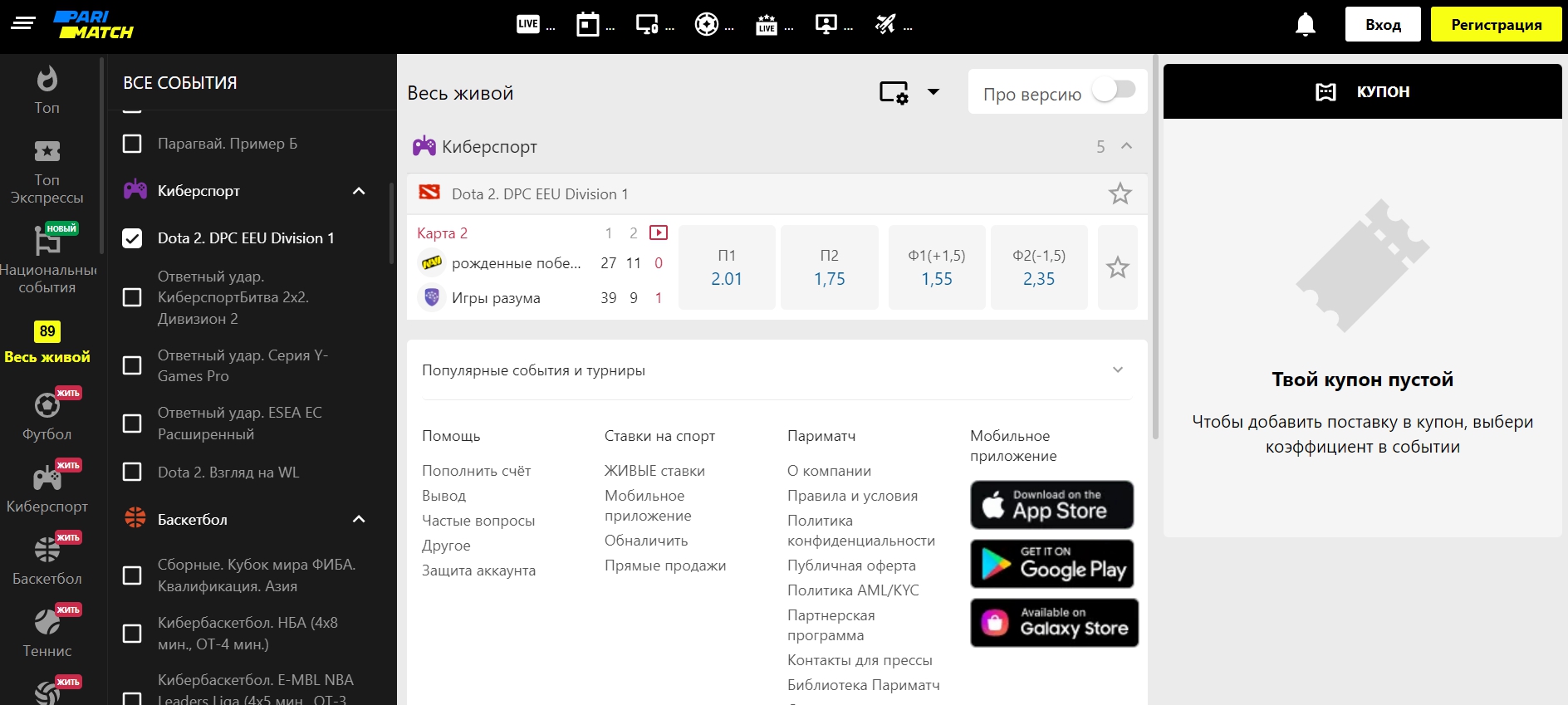Click the main content vertical scrollbar

(x=1154, y=247)
